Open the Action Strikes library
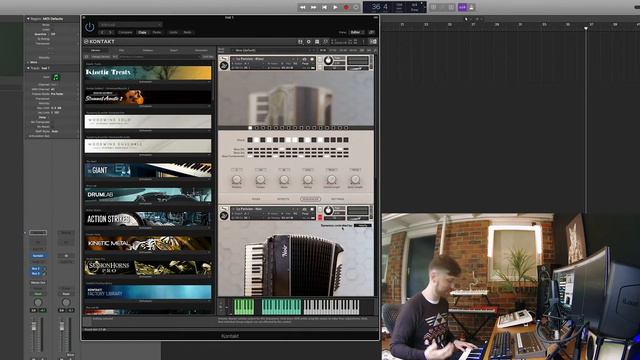640x360 pixels. [148, 219]
